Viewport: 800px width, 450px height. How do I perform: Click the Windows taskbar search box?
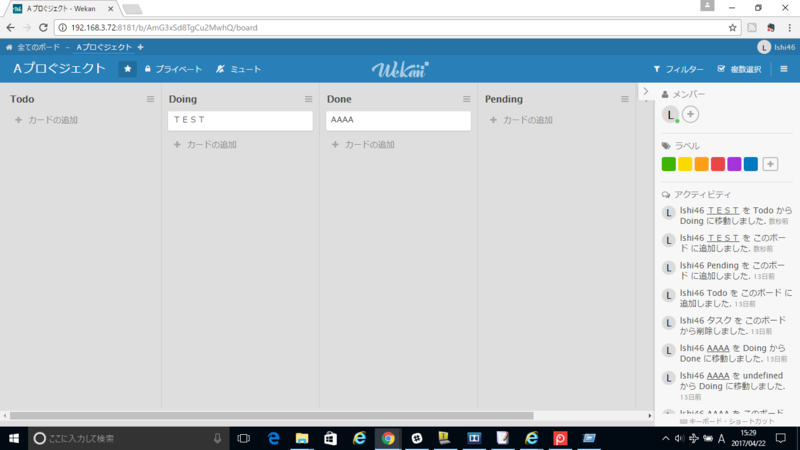tap(129, 438)
